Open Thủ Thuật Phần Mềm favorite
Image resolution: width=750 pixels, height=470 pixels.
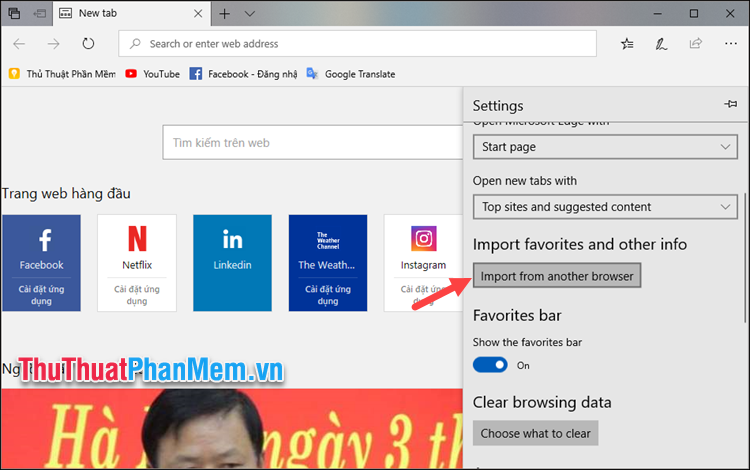coord(62,74)
